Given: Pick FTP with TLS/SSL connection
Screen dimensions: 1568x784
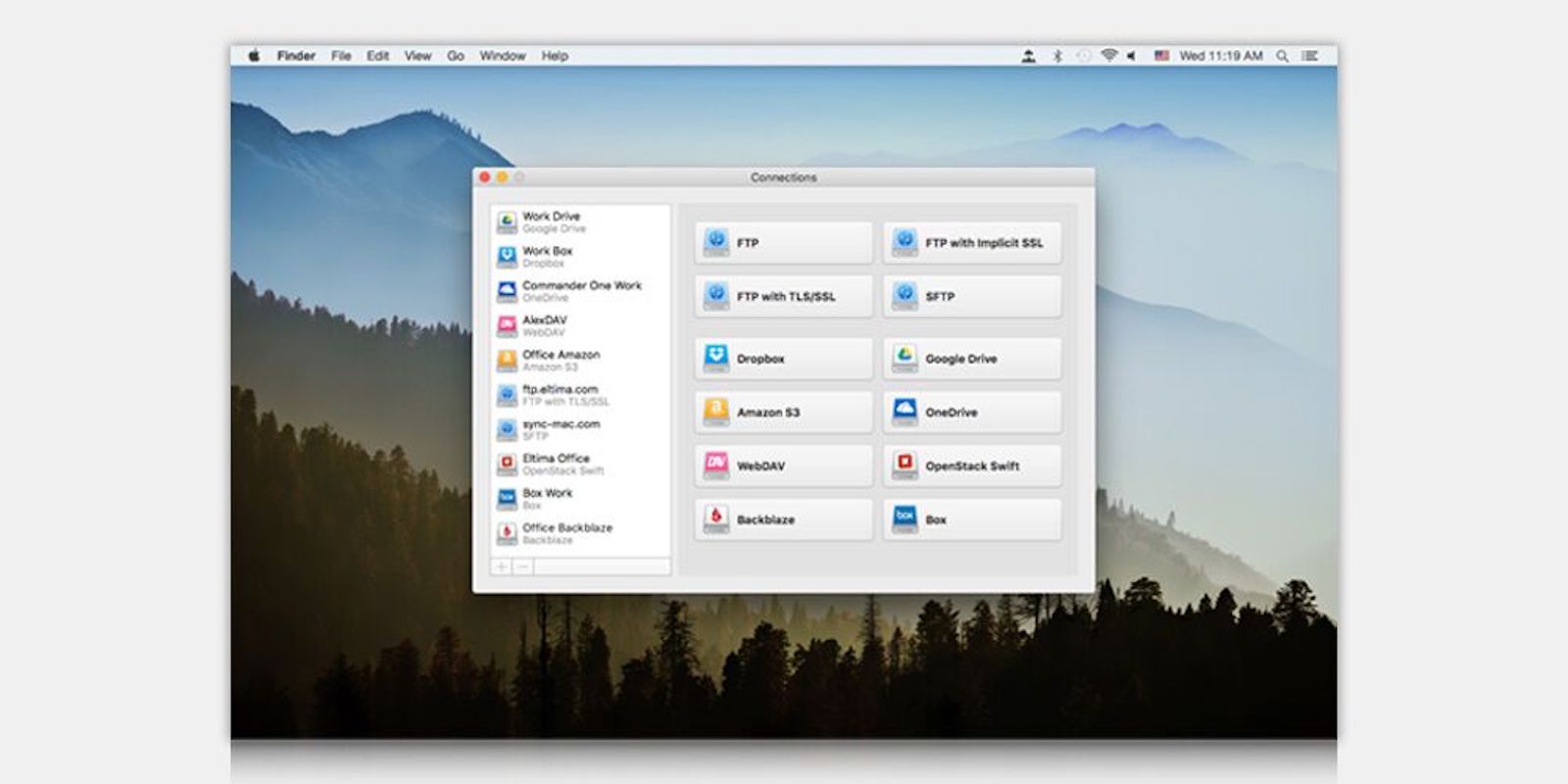Looking at the screenshot, I should 783,296.
